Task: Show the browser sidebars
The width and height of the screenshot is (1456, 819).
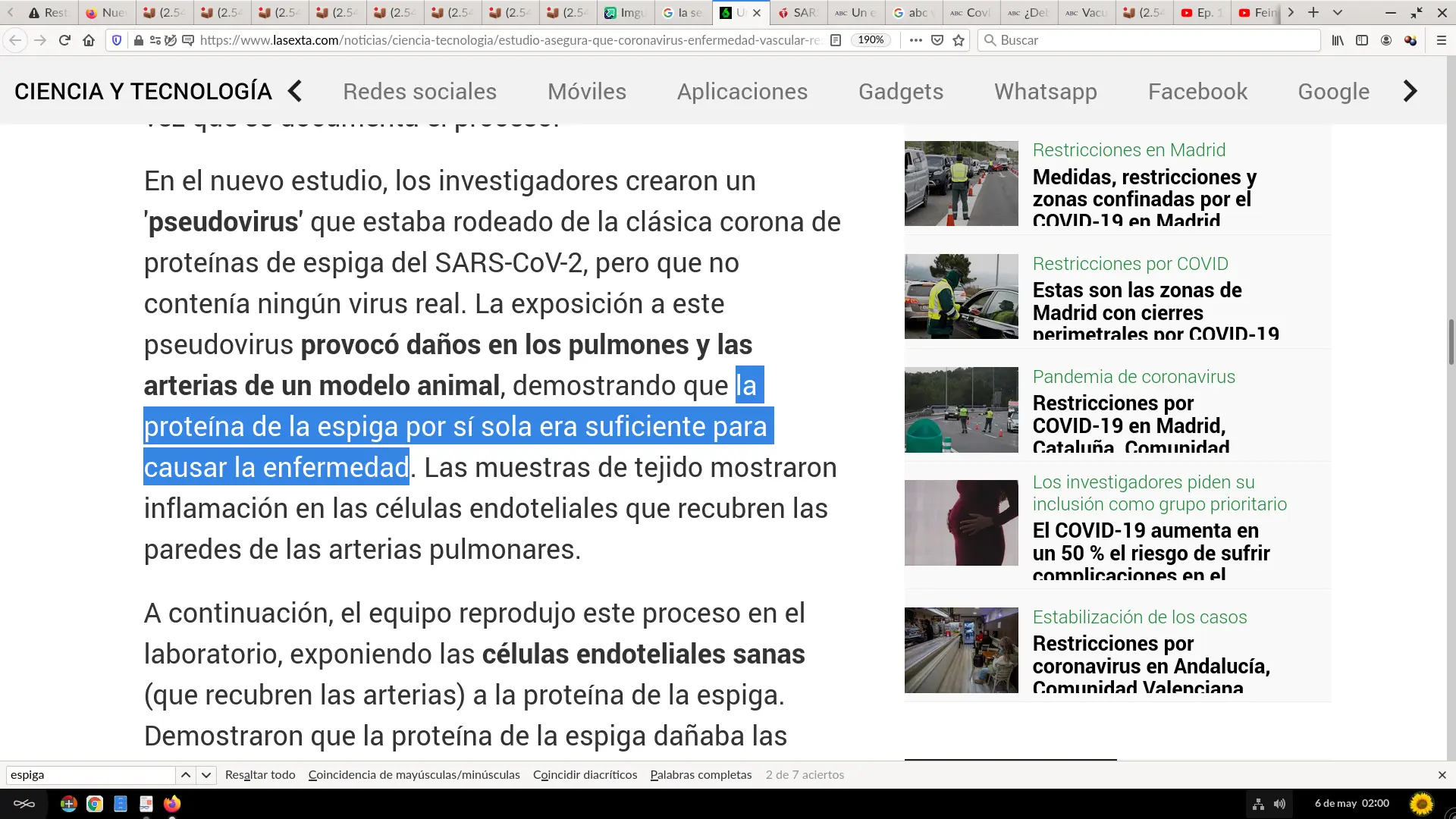Action: pos(1362,40)
